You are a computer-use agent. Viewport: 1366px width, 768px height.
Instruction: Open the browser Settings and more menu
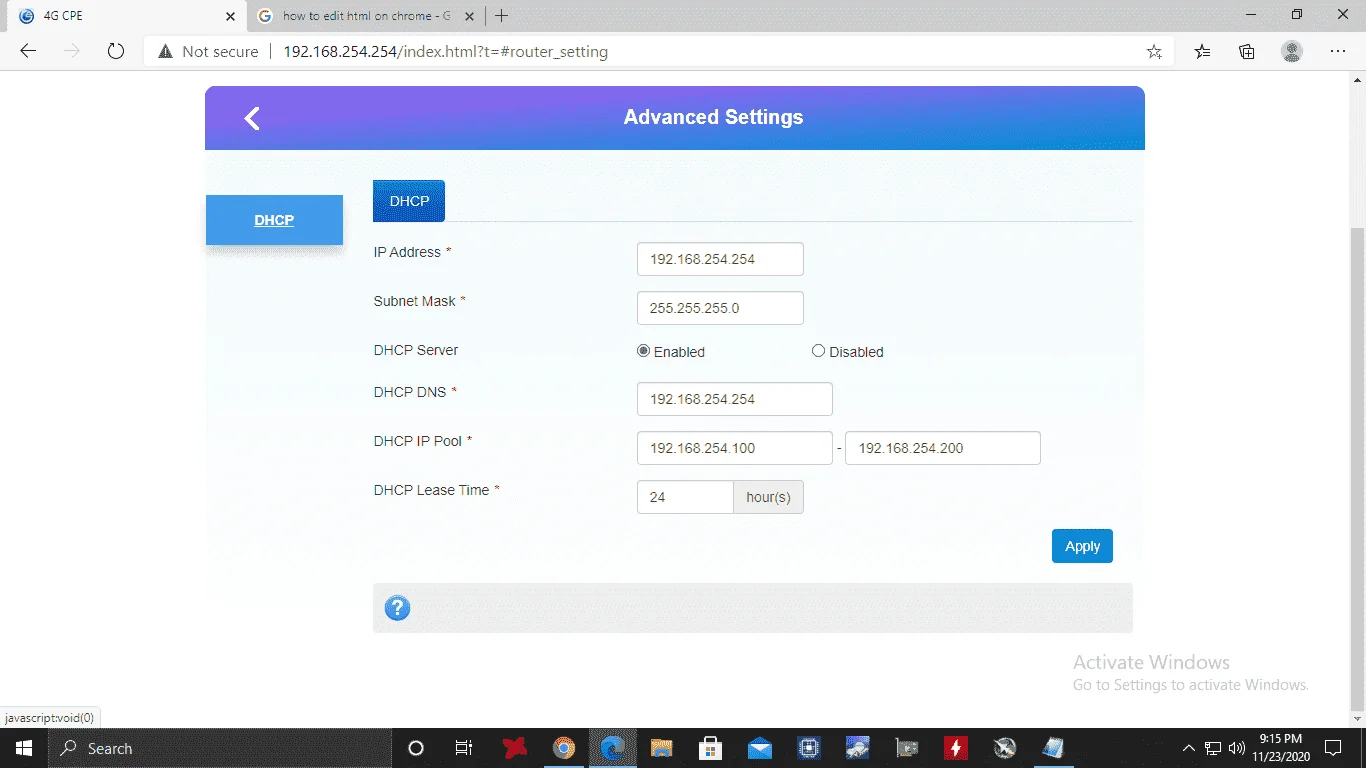pyautogui.click(x=1338, y=52)
